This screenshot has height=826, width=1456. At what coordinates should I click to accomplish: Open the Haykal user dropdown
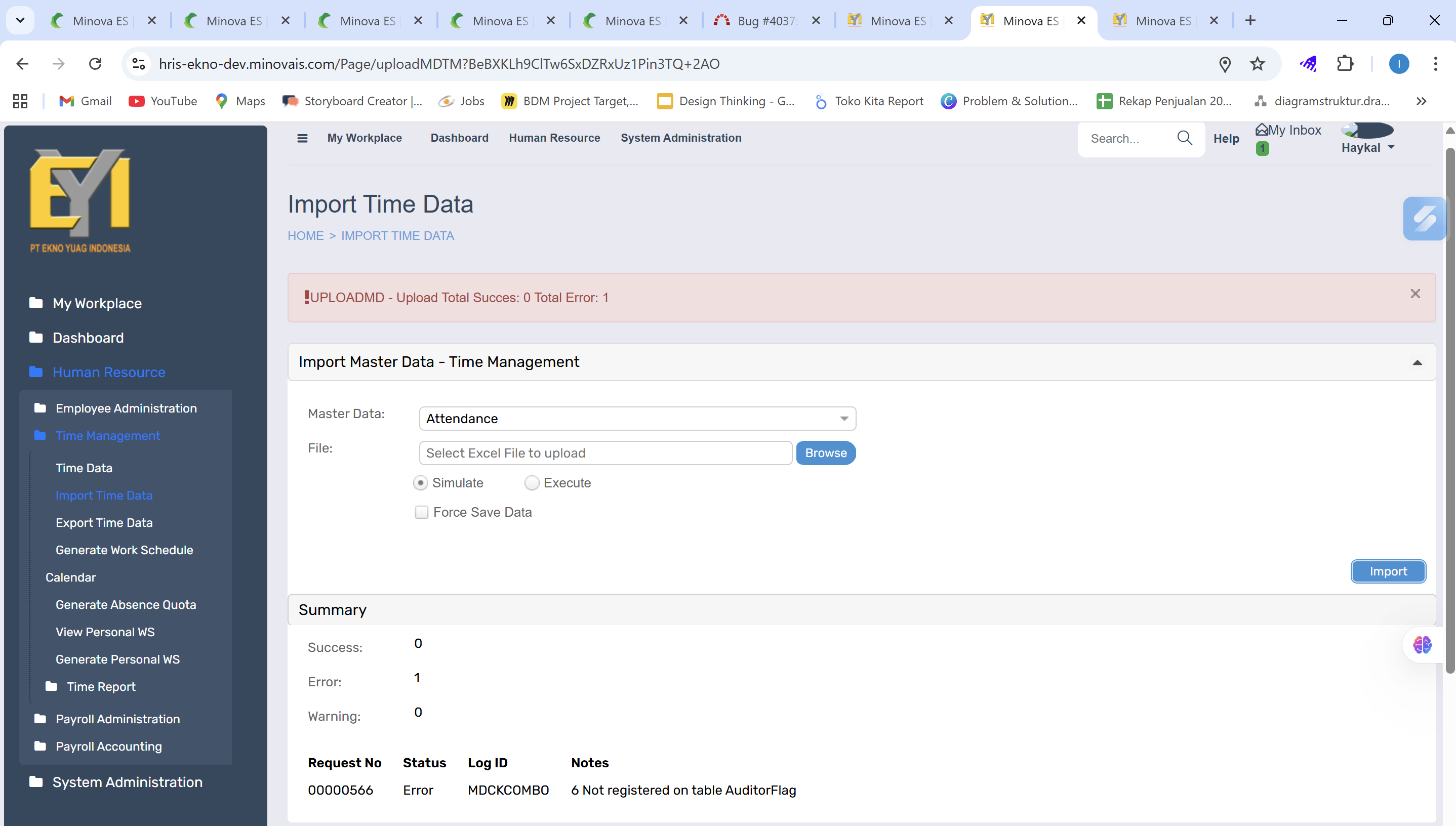1367,148
